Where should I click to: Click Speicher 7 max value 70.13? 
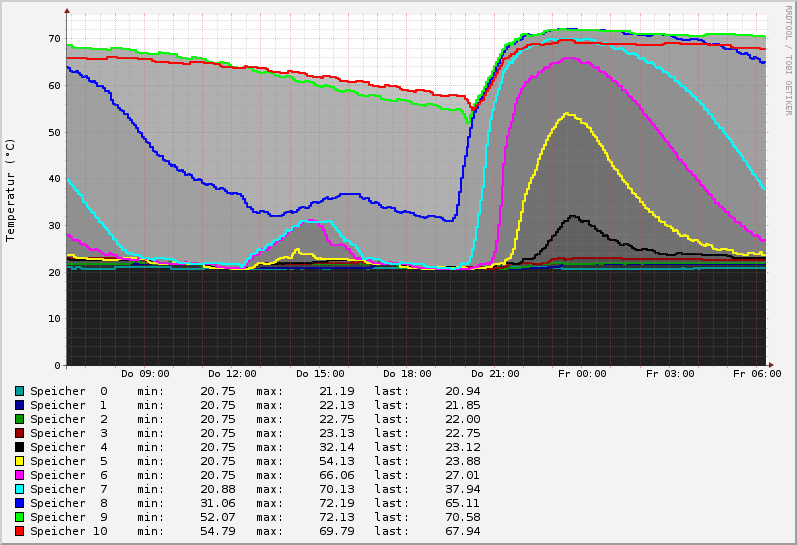337,489
